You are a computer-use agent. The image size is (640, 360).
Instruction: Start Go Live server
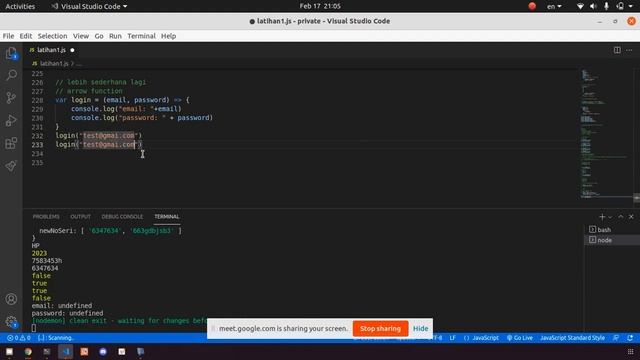(x=520, y=338)
